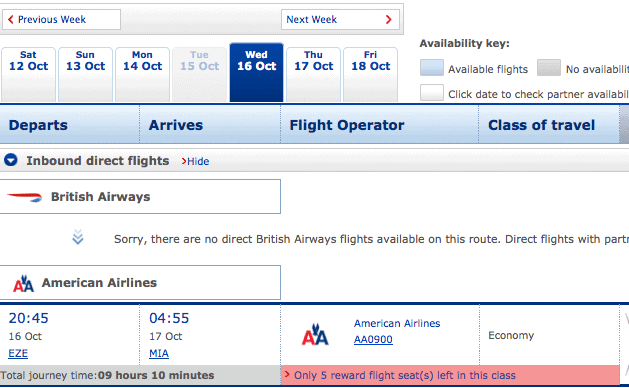
Task: Open the MIA arrival airport link
Action: (159, 353)
